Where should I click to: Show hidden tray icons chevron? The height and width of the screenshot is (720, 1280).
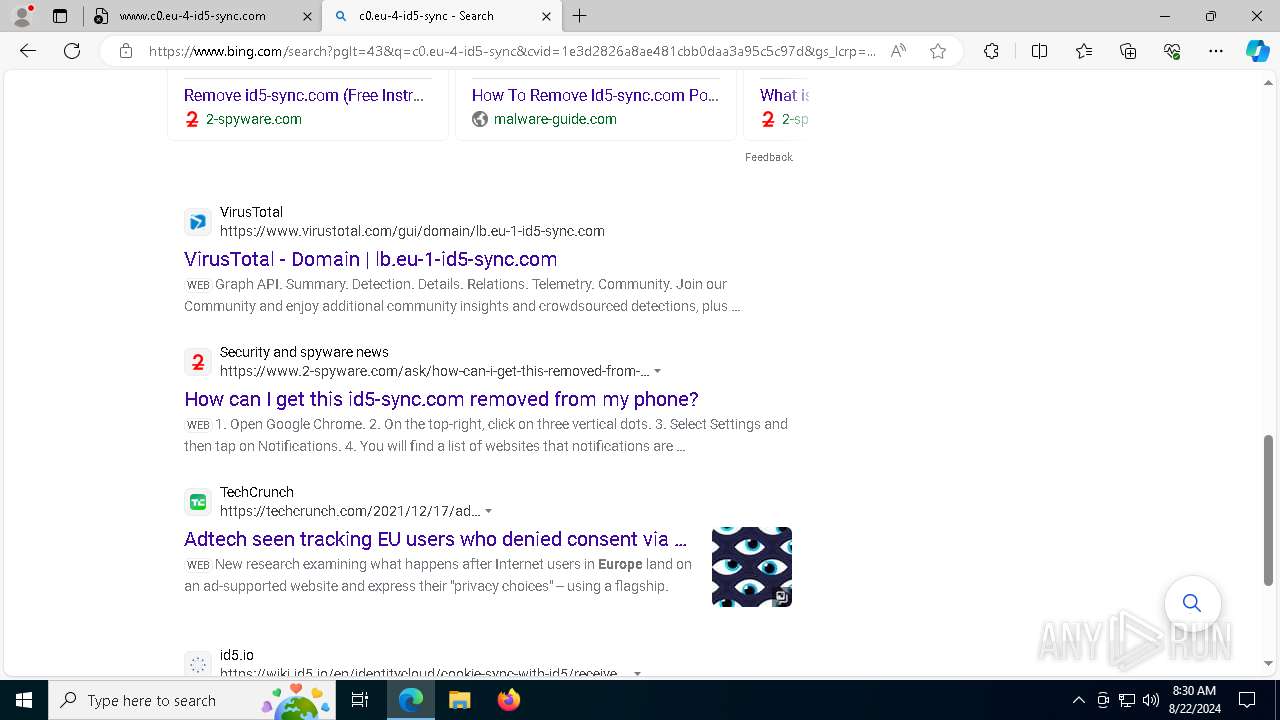(1079, 700)
